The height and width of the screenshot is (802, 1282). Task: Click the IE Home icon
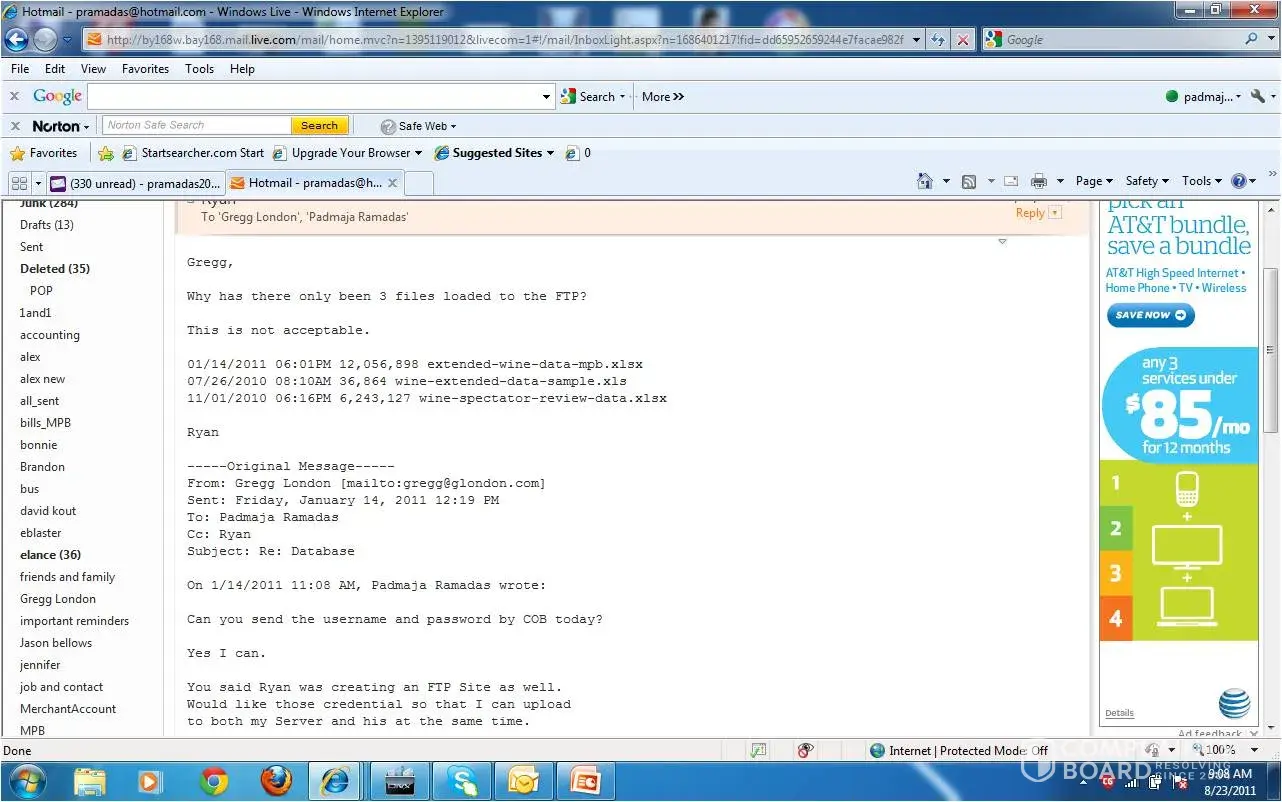(x=925, y=181)
